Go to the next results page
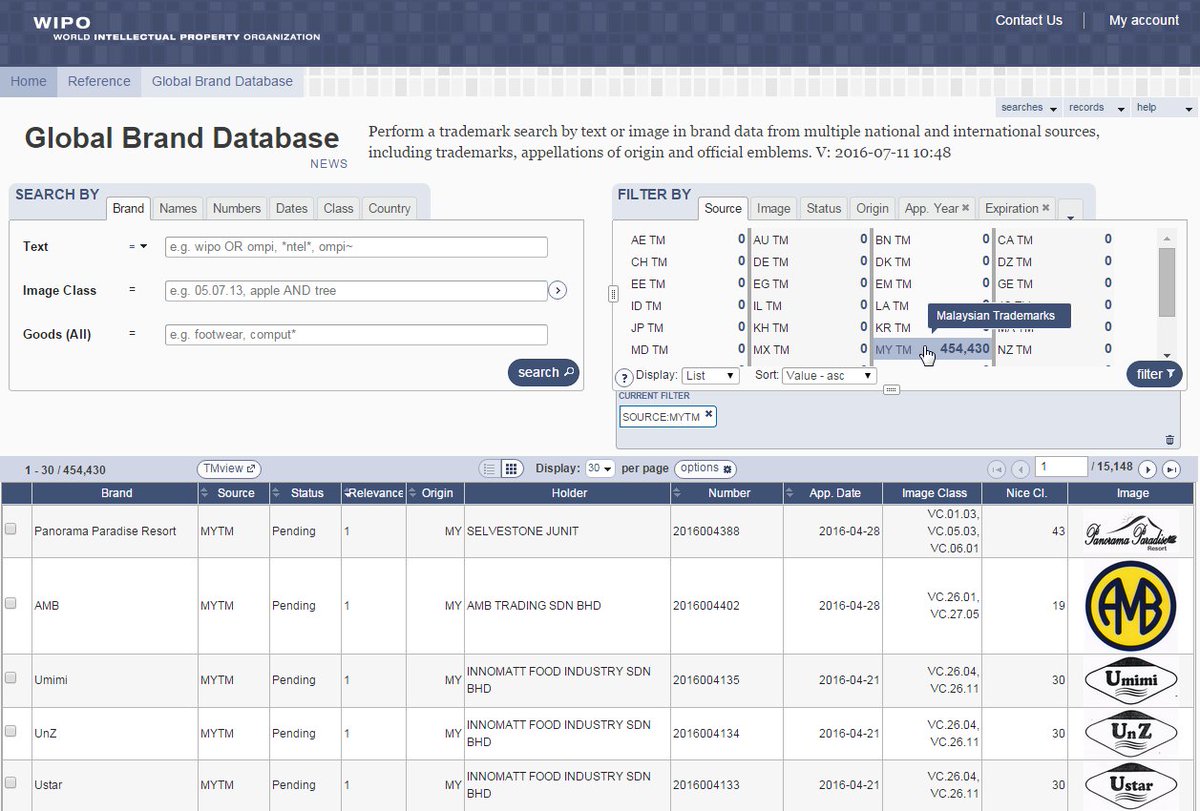This screenshot has height=811, width=1200. click(x=1147, y=469)
